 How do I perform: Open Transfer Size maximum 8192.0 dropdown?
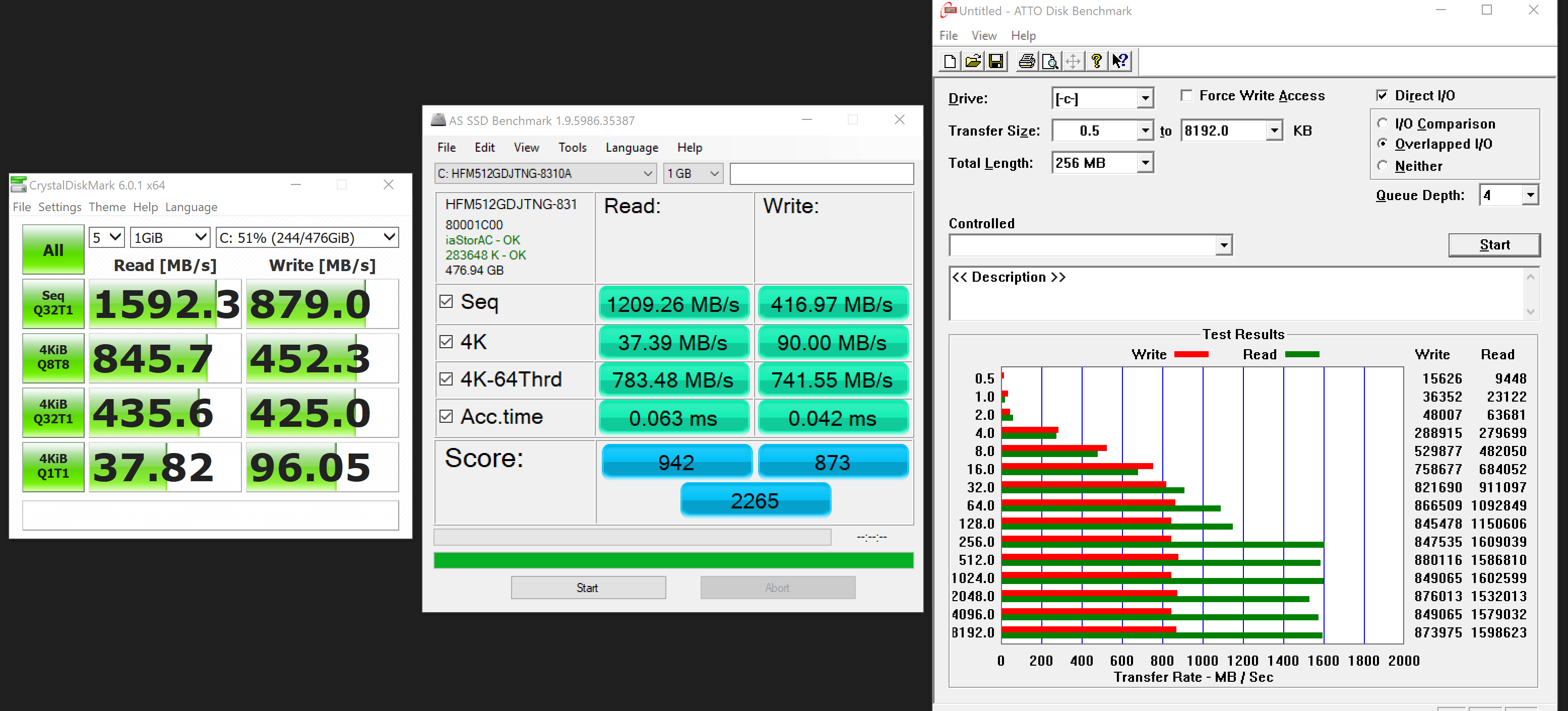1274,131
